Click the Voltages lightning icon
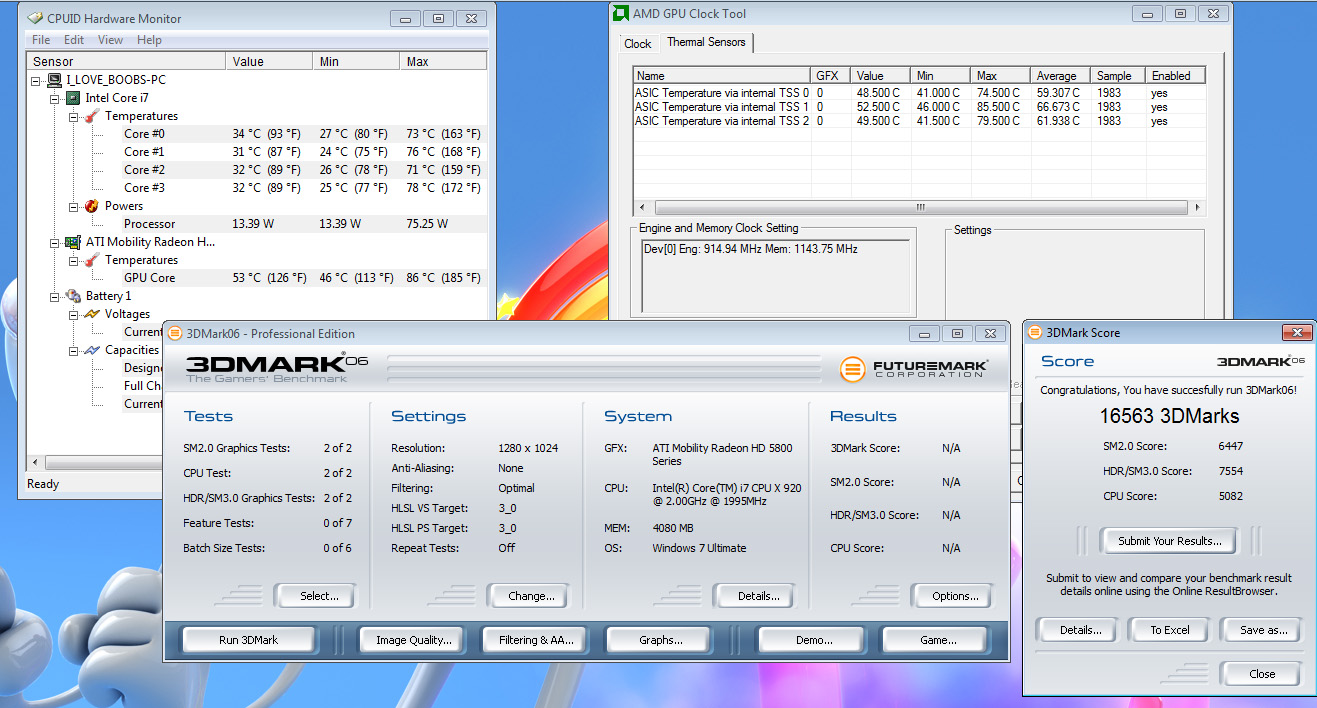The height and width of the screenshot is (708, 1317). coord(91,314)
